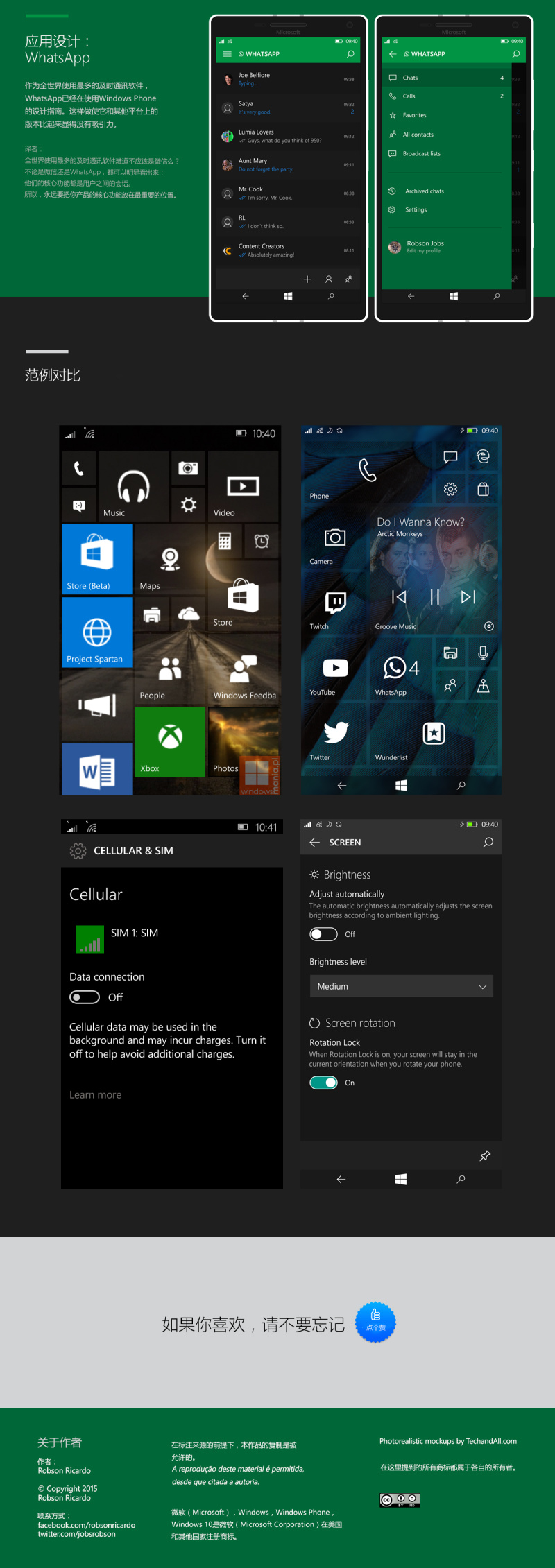Open Settings in the WhatsApp menu
This screenshot has width=555, height=1568.
click(446, 209)
